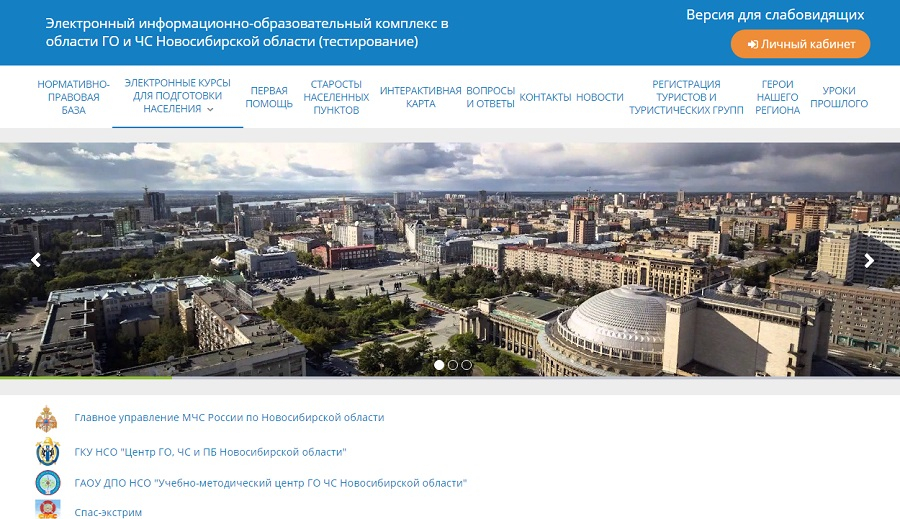
Task: Select the second carousel indicator dot
Action: [x=453, y=365]
